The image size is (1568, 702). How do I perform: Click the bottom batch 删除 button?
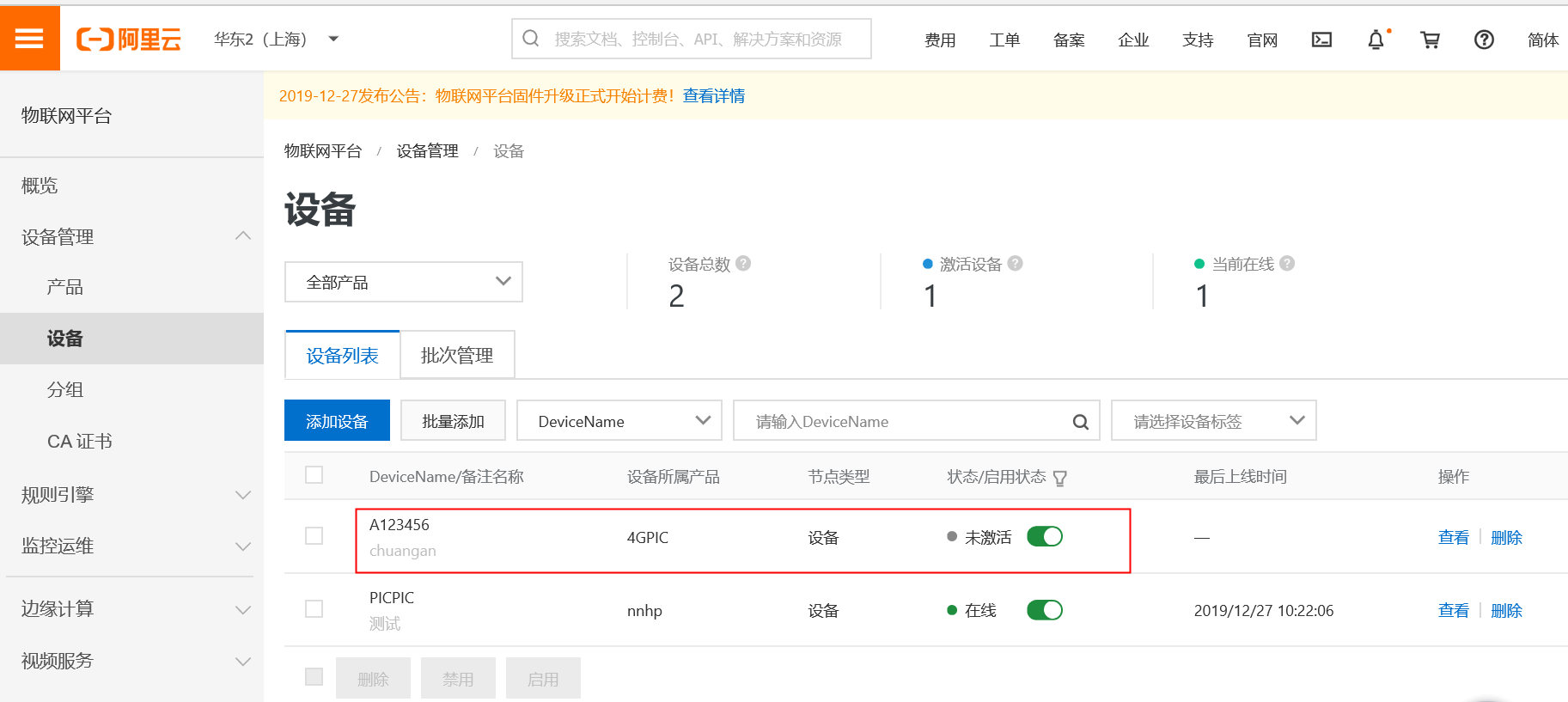[x=373, y=678]
